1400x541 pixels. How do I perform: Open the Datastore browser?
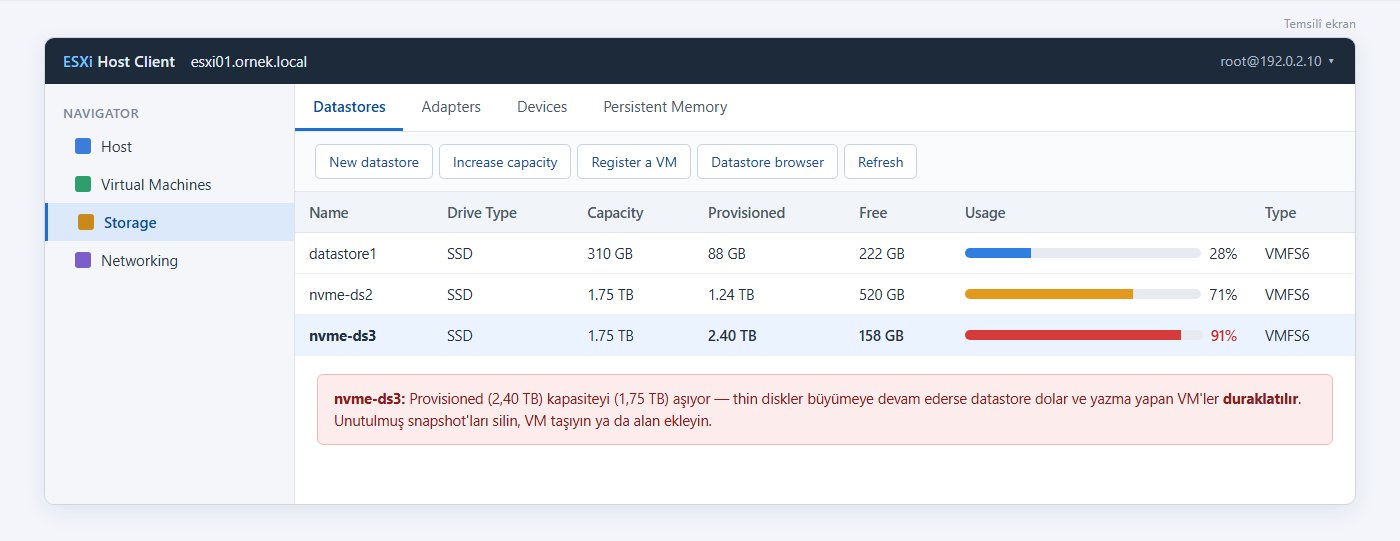coord(767,162)
